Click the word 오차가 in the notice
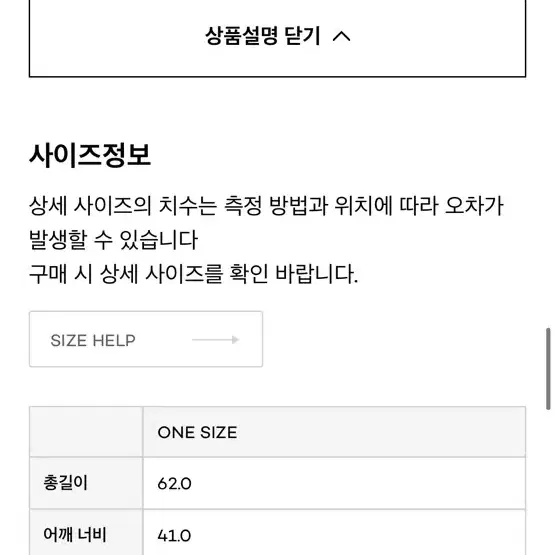Image resolution: width=555 pixels, height=555 pixels. coord(474,206)
